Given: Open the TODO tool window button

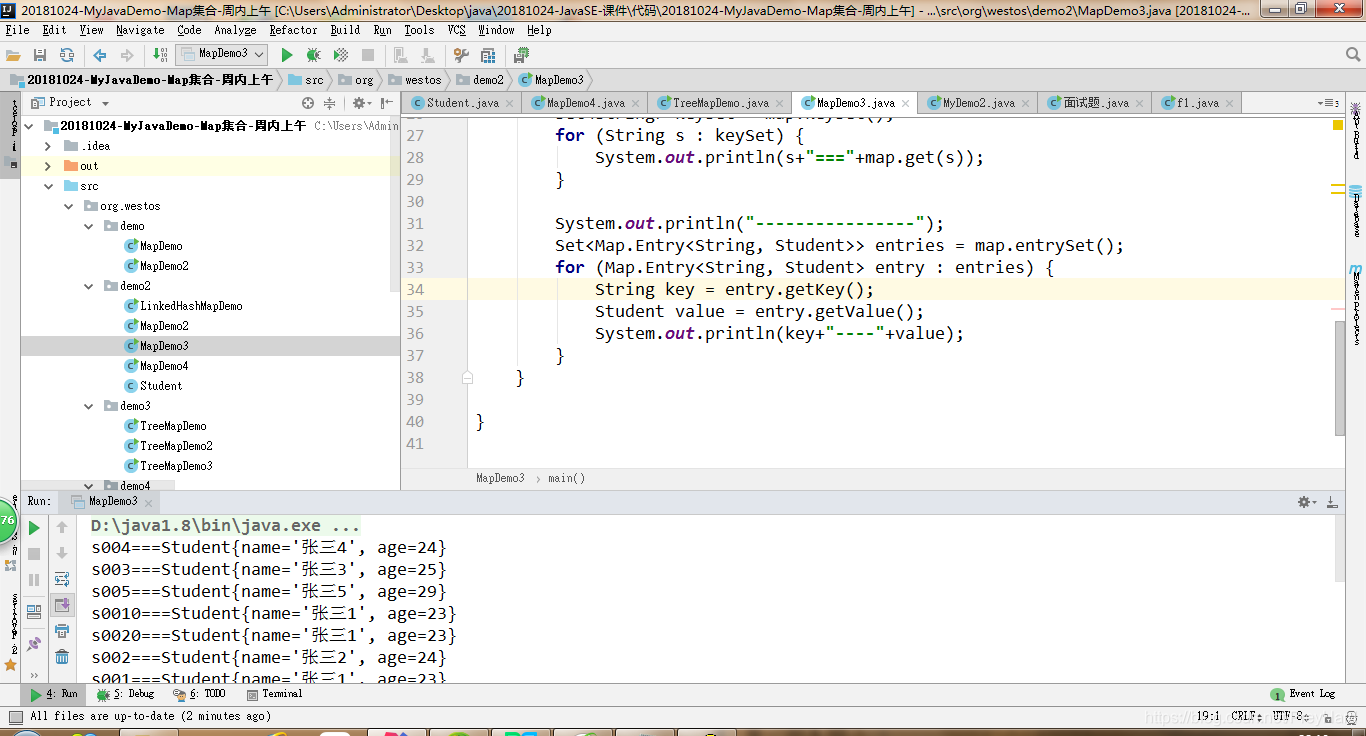Looking at the screenshot, I should [200, 694].
